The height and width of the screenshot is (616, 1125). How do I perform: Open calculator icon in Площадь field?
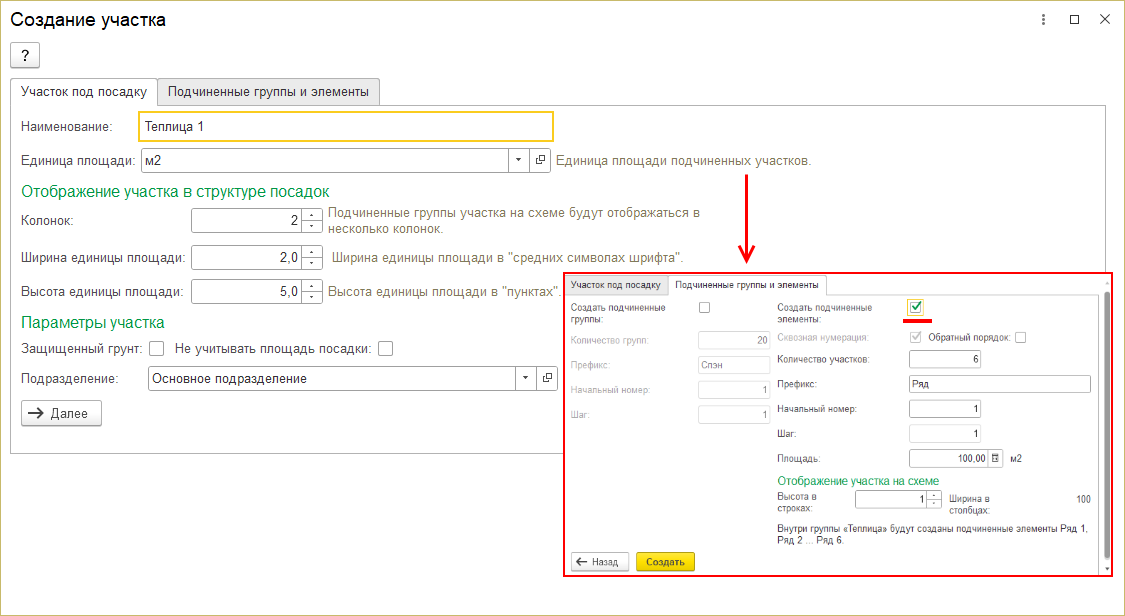(994, 458)
